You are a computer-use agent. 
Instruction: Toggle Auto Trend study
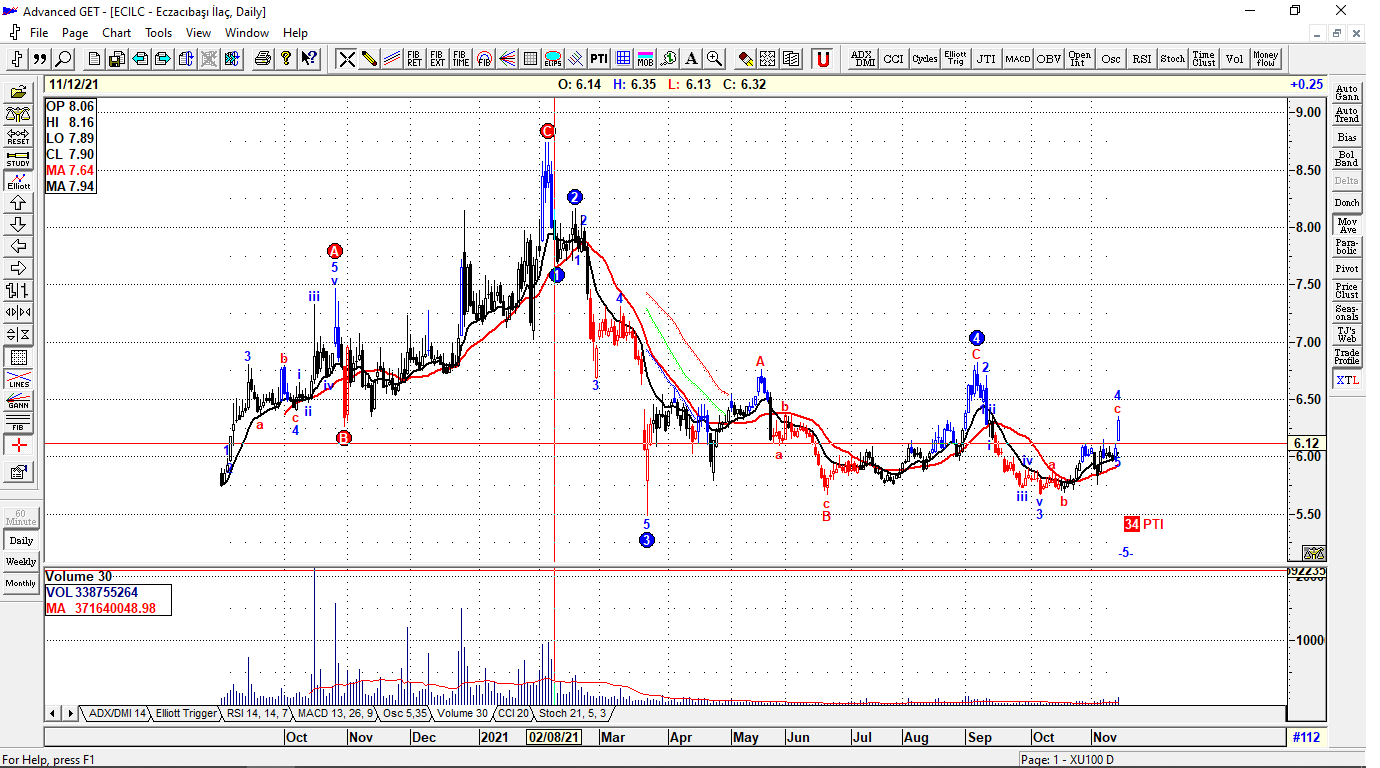(x=1347, y=115)
